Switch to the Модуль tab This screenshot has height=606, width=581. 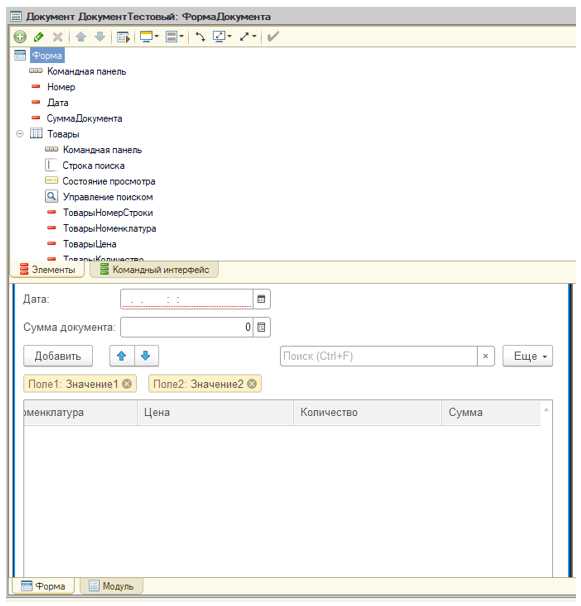coord(111,586)
